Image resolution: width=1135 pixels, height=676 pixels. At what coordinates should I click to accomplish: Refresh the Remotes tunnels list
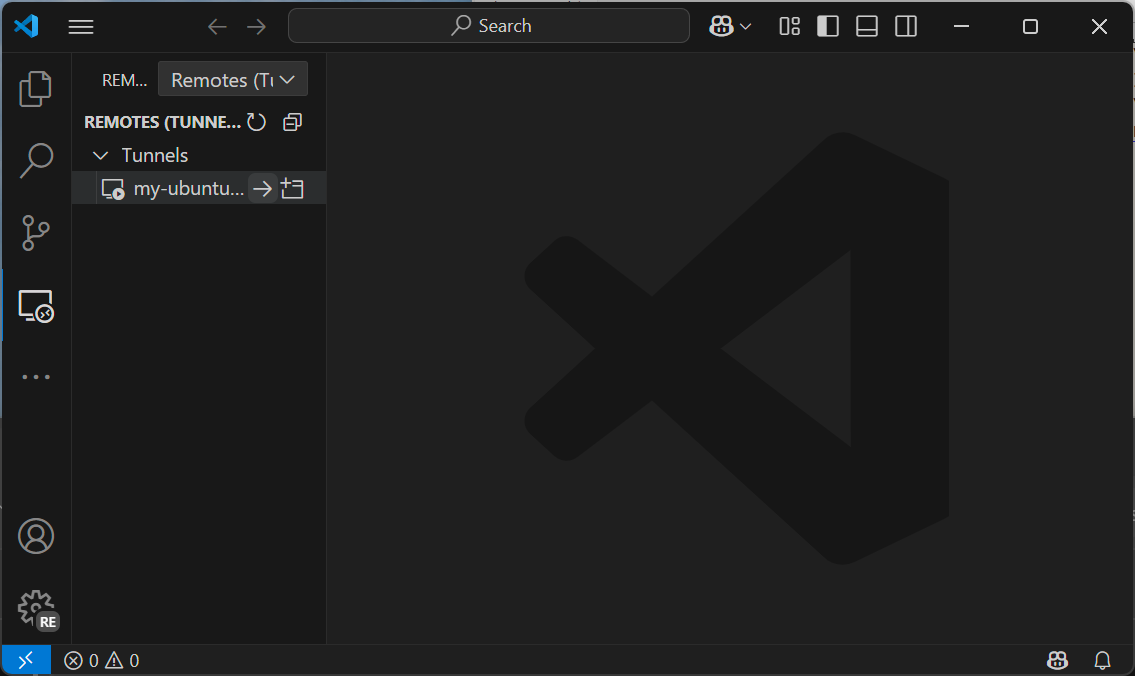pyautogui.click(x=256, y=122)
